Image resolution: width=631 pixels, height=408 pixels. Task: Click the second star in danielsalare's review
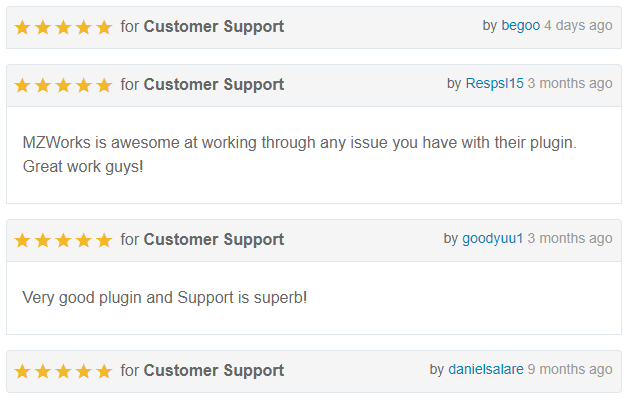(43, 371)
